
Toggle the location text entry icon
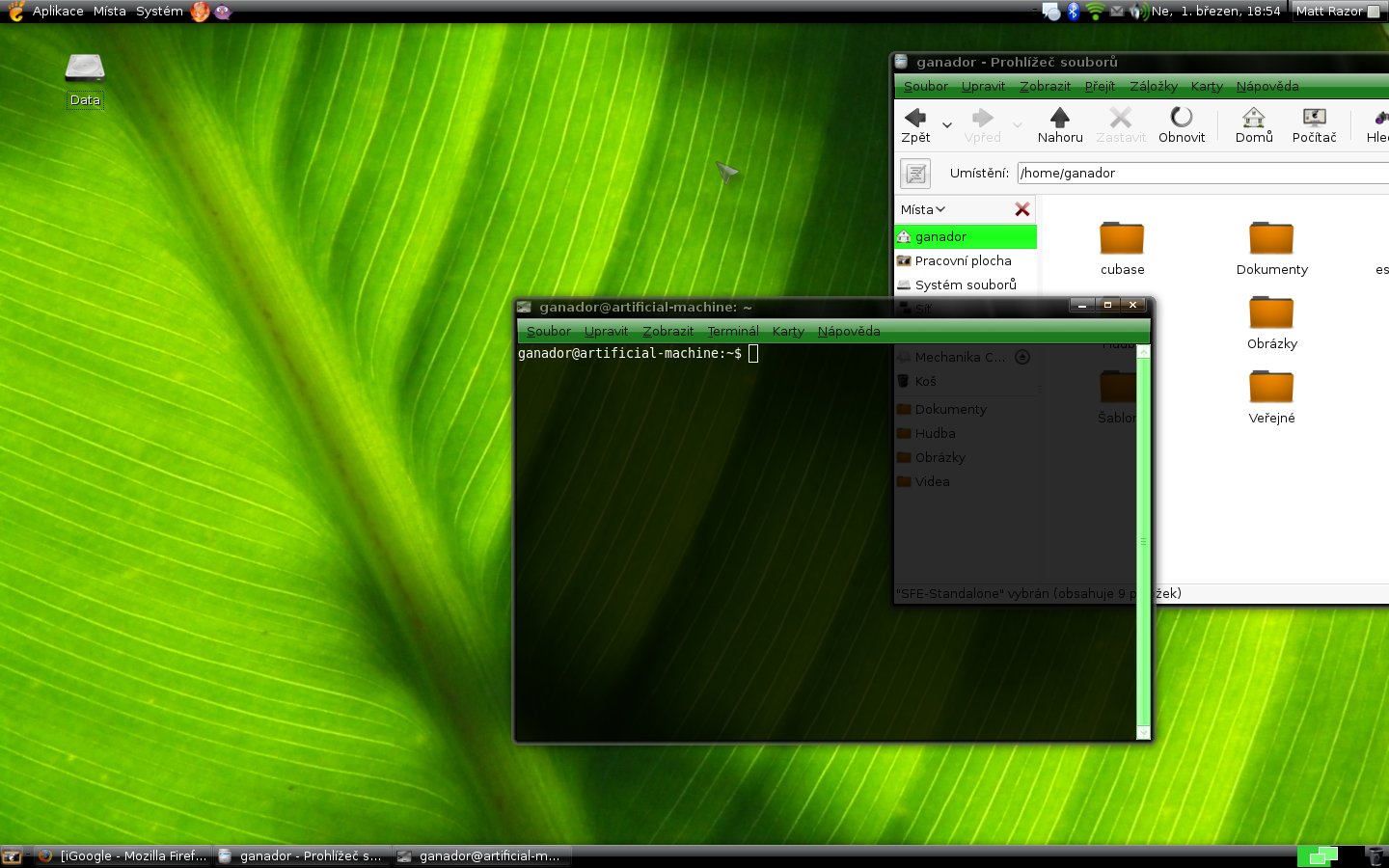click(x=915, y=174)
